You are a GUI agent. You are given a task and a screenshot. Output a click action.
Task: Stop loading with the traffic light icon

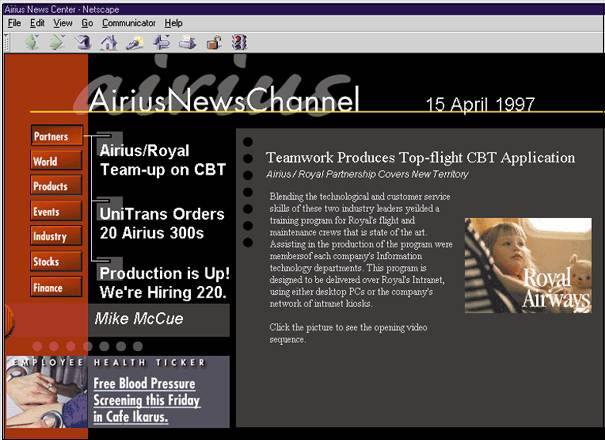[239, 42]
